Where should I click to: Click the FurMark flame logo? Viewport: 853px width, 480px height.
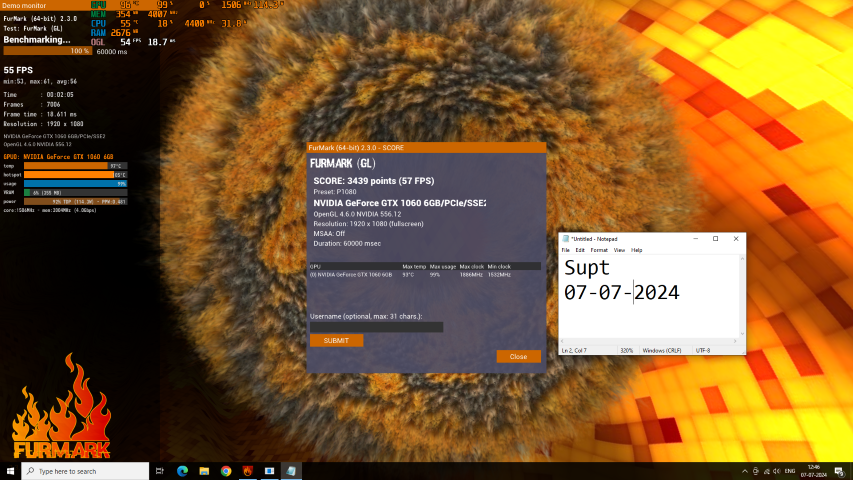[x=61, y=407]
